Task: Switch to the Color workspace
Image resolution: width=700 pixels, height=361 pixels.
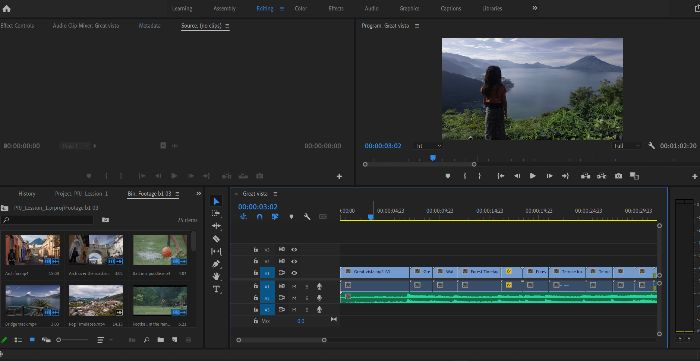Action: (300, 8)
